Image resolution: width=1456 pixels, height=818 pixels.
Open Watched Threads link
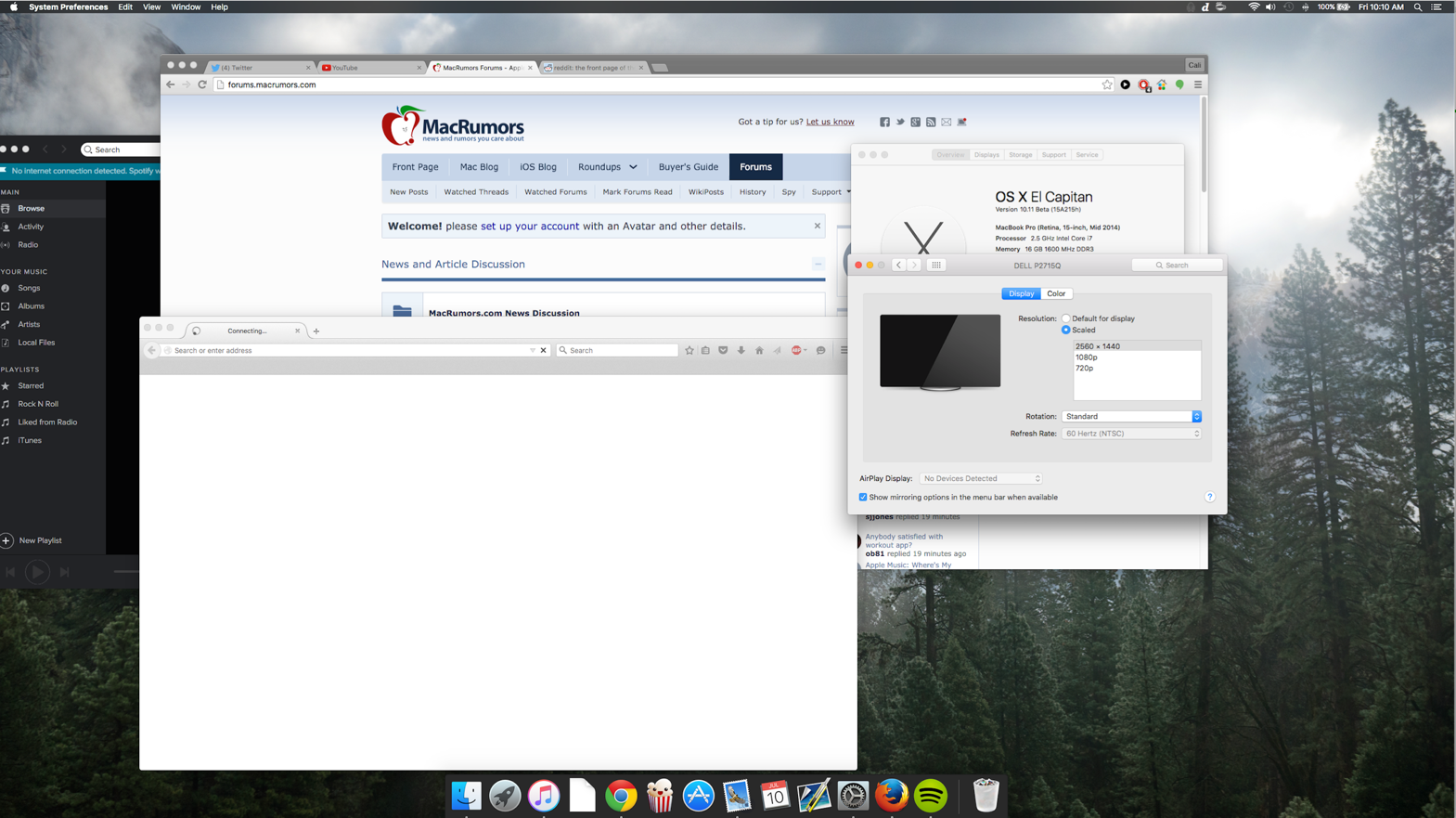(x=476, y=192)
